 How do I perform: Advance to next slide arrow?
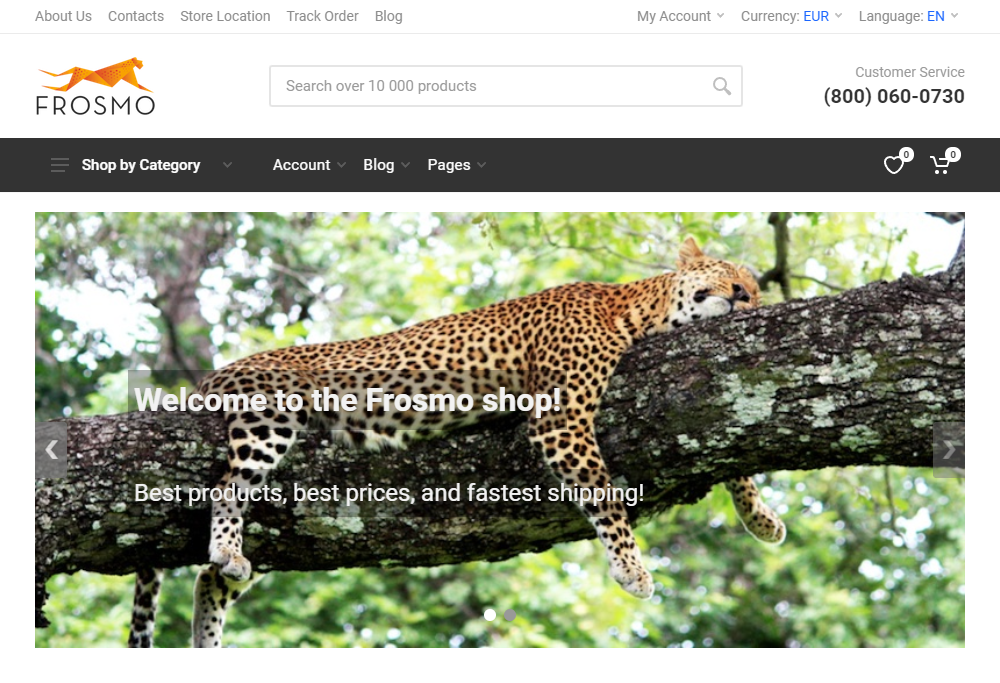[x=948, y=449]
